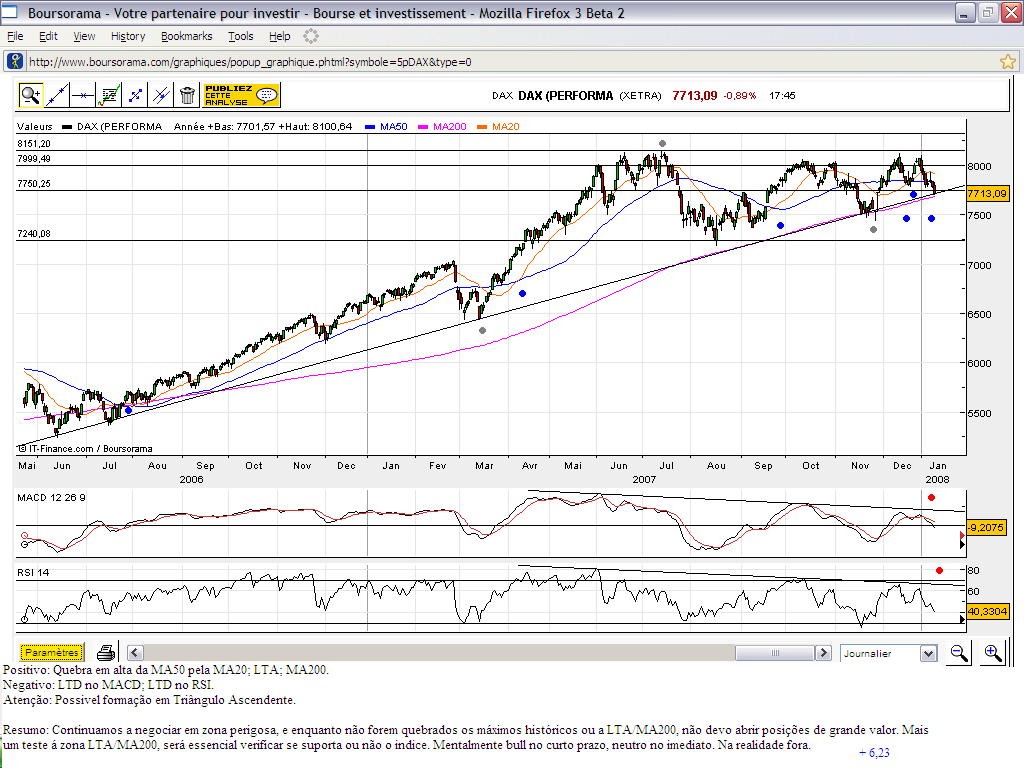This screenshot has width=1024, height=768.
Task: Click the gray marker dot above July 2007 peak
Action: (x=662, y=144)
